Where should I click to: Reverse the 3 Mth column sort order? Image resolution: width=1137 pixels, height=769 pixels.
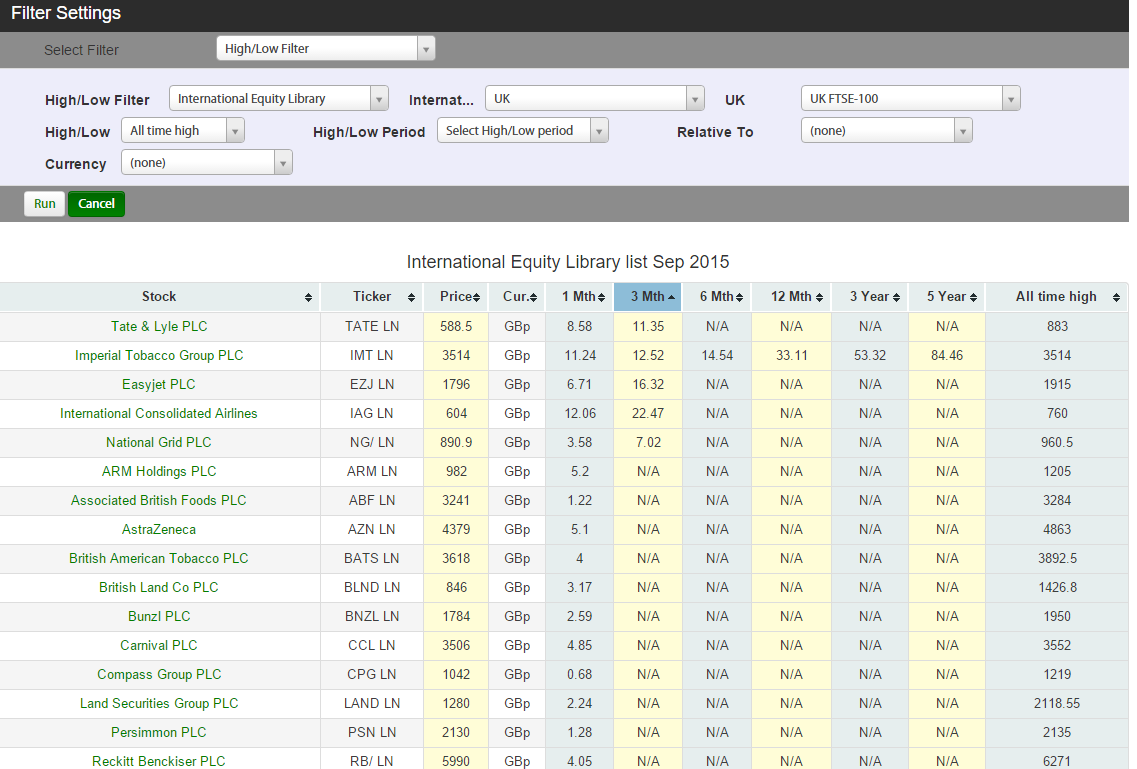coord(671,297)
